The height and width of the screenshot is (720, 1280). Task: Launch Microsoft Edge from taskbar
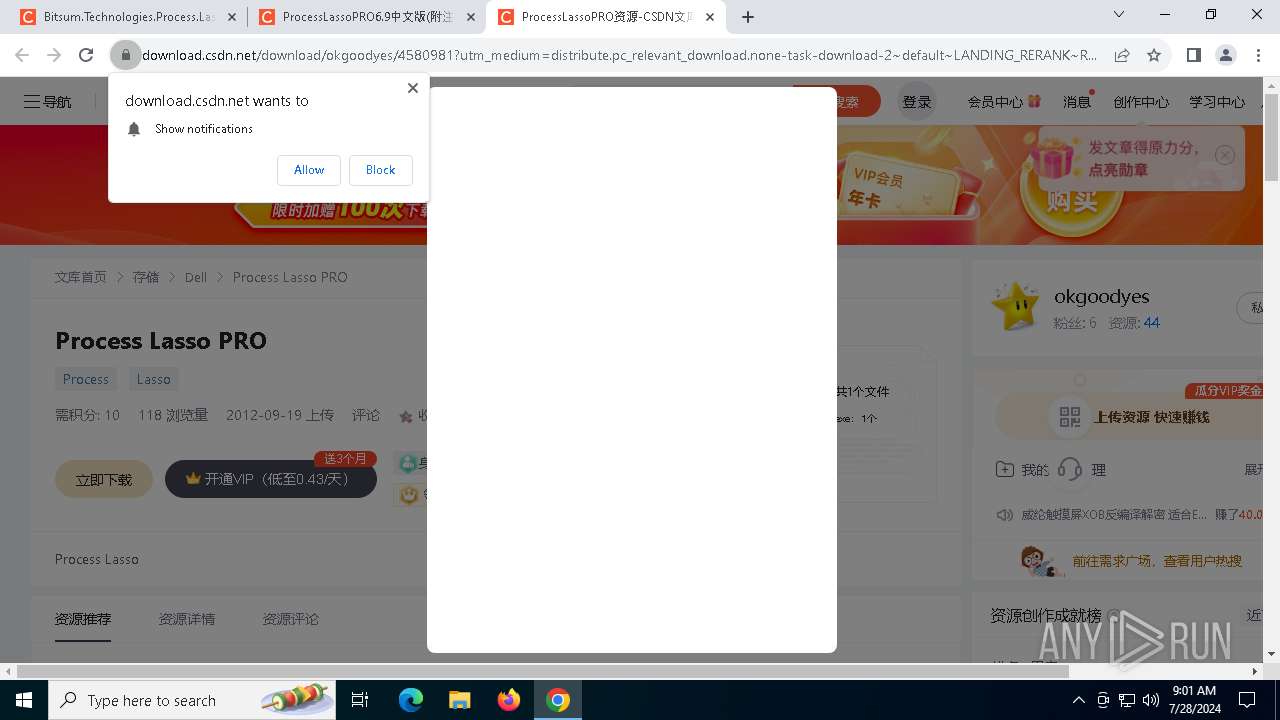pyautogui.click(x=411, y=700)
